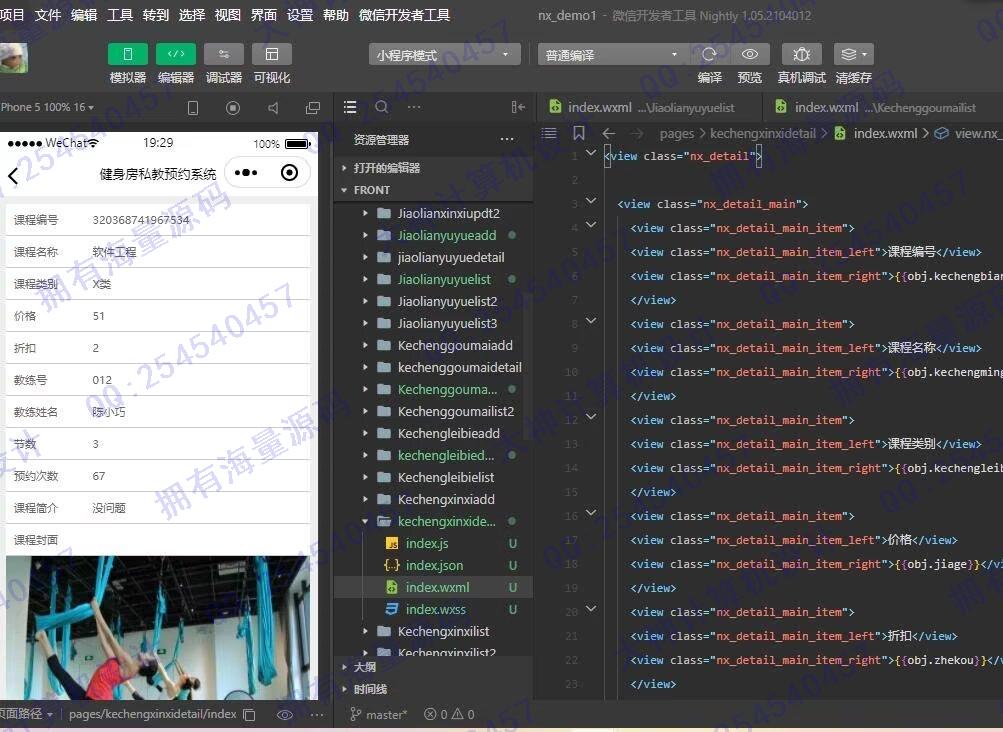This screenshot has height=732, width=1003.
Task: Click the simulator rotate device icon
Action: coord(193,108)
